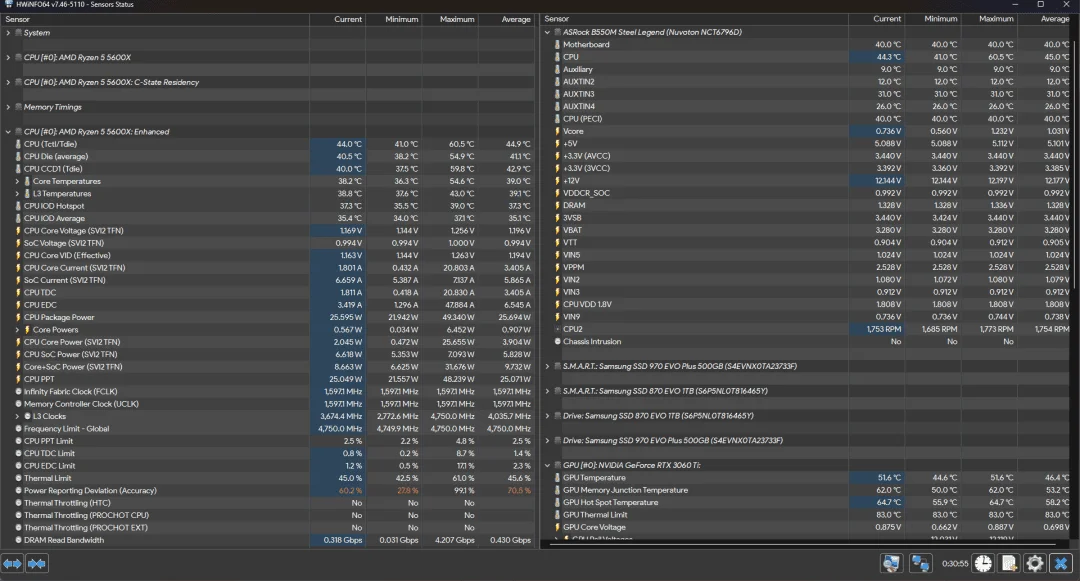This screenshot has width=1080, height=581.
Task: Click the circle icon beside Thermal Limit
Action: point(19,478)
